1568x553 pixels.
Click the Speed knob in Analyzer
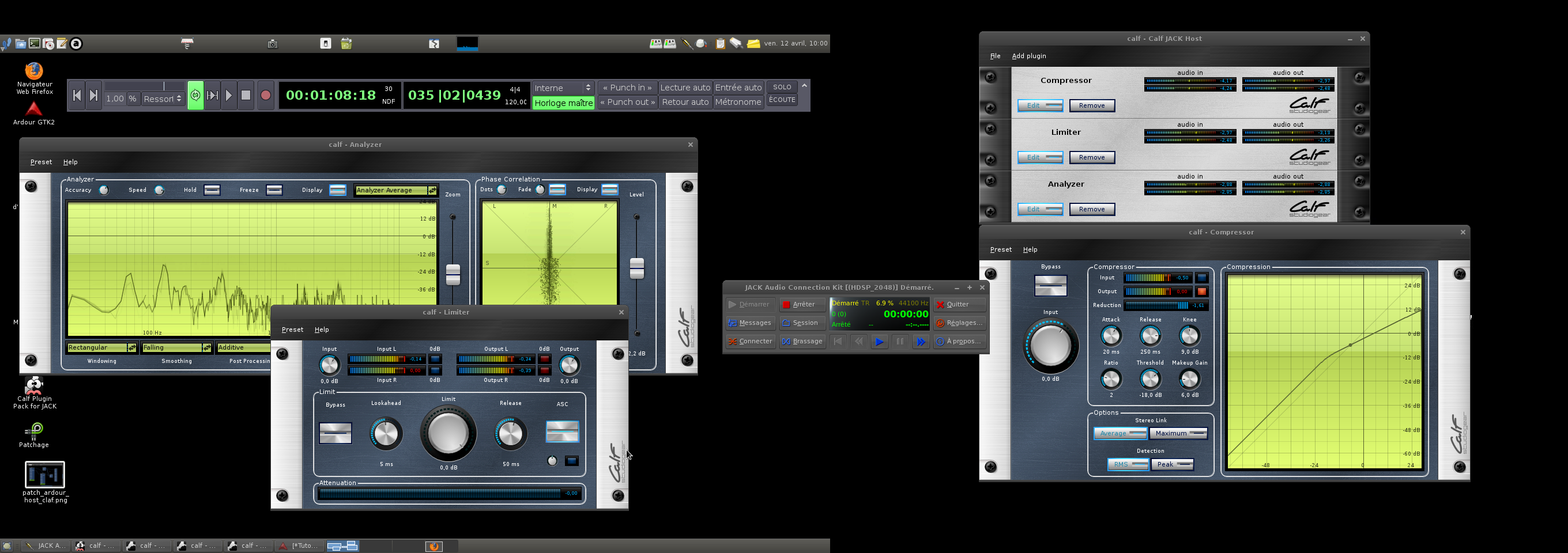(x=160, y=190)
